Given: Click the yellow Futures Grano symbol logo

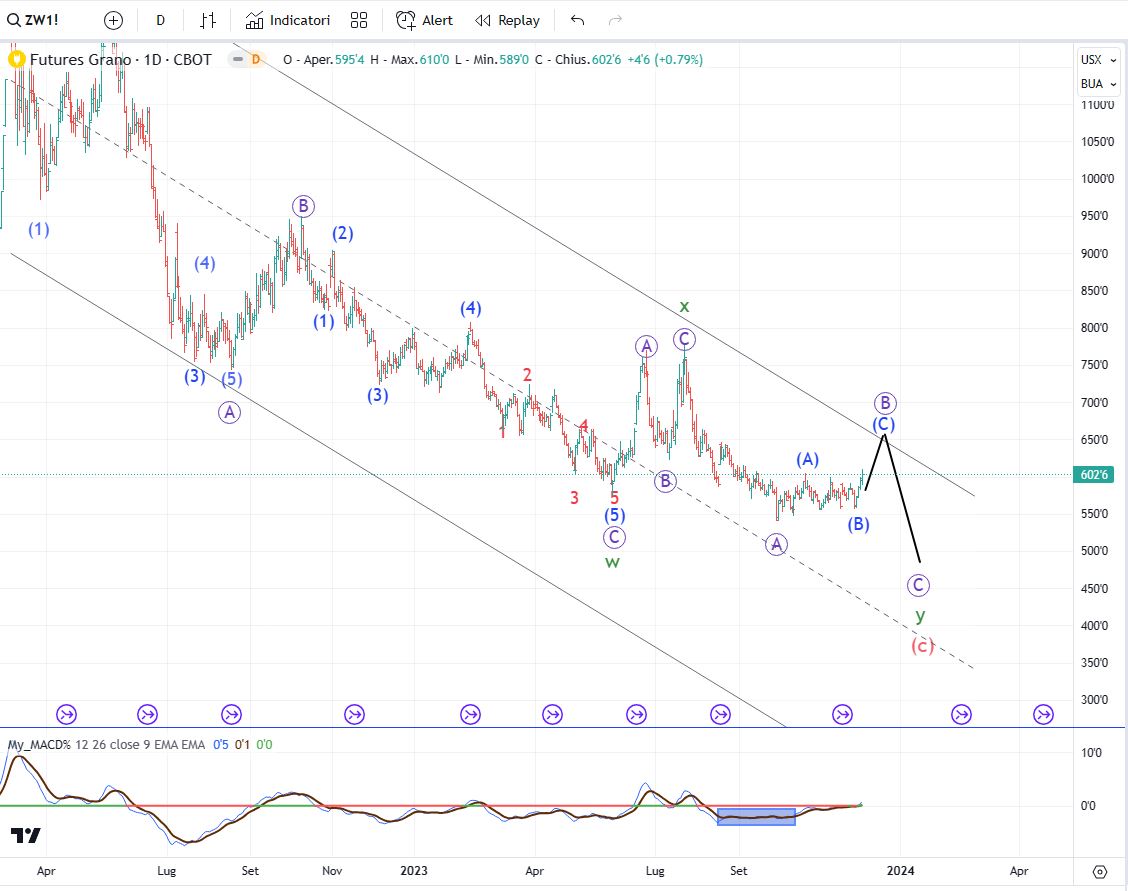Looking at the screenshot, I should pyautogui.click(x=17, y=60).
